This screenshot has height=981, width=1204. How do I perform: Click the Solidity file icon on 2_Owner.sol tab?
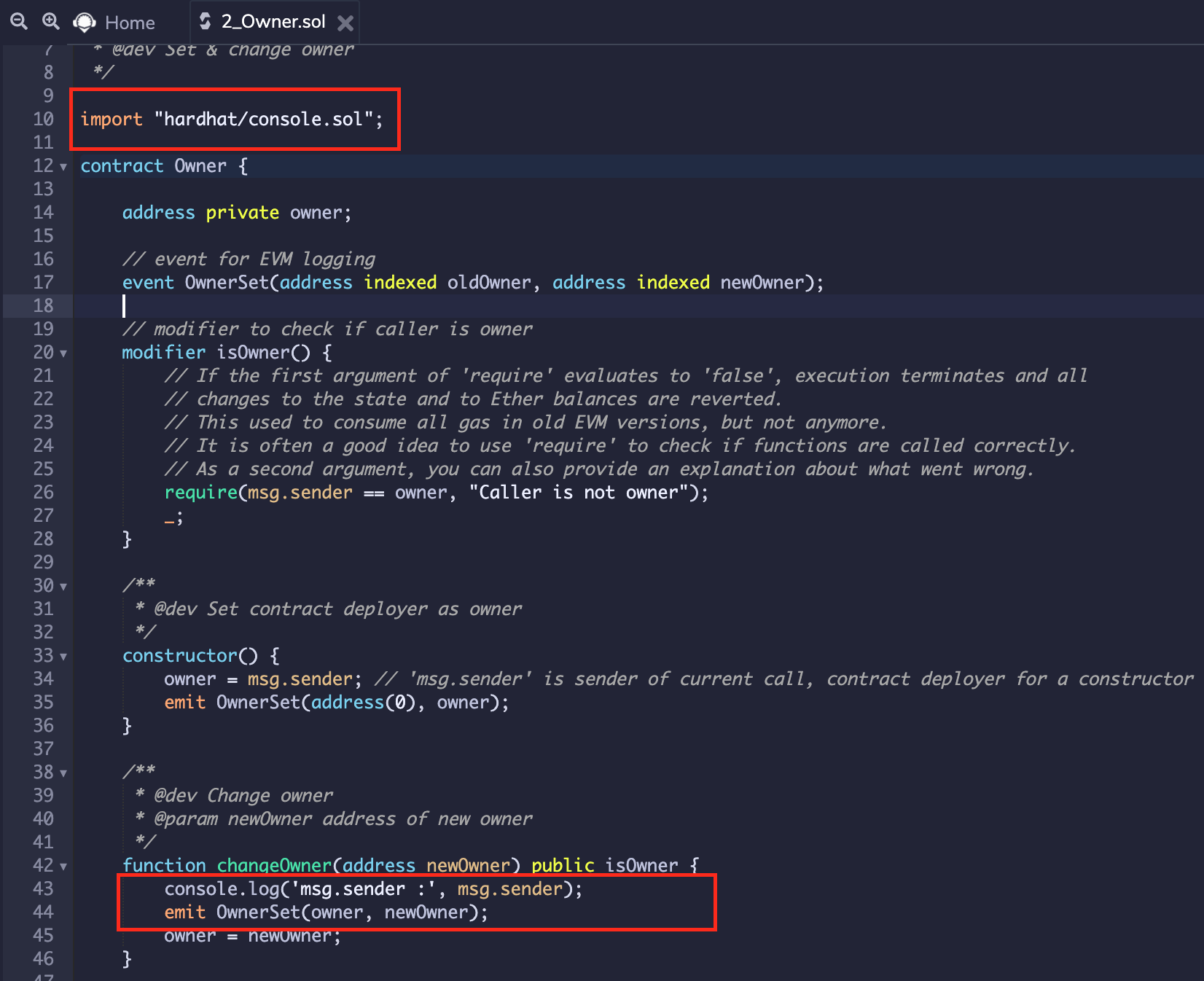click(x=206, y=22)
